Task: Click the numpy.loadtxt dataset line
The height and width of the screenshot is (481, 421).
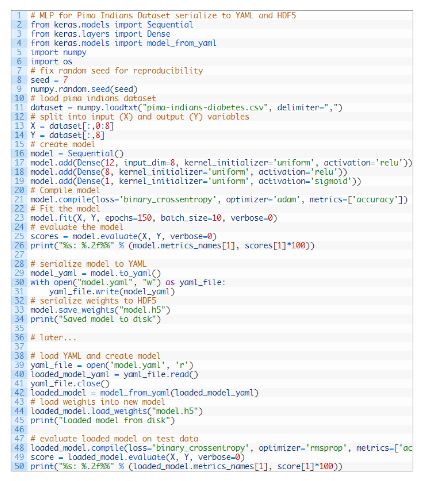Action: pyautogui.click(x=186, y=107)
